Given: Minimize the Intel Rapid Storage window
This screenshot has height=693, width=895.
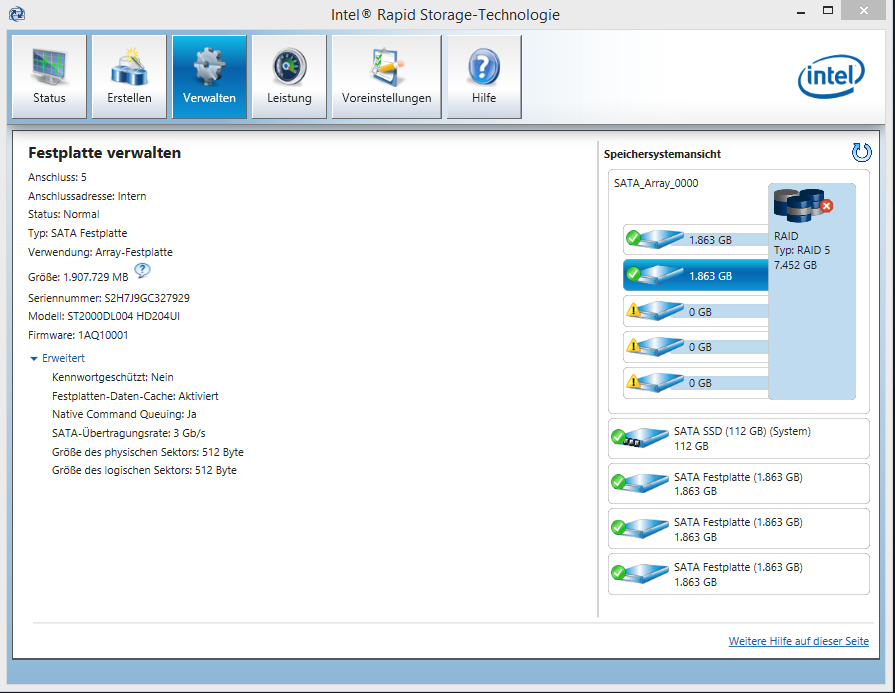Looking at the screenshot, I should [x=801, y=11].
